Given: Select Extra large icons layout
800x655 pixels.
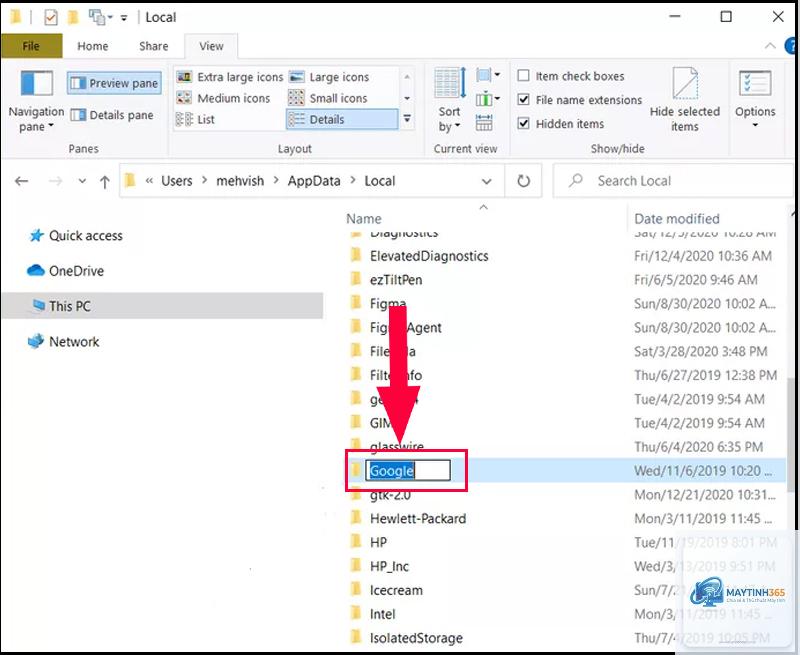Looking at the screenshot, I should click(230, 77).
